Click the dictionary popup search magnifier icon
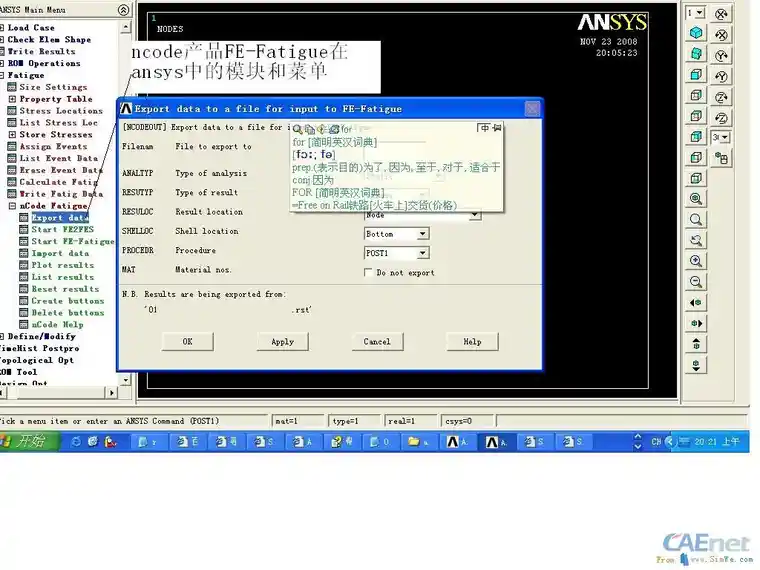760x570 pixels. tap(297, 129)
